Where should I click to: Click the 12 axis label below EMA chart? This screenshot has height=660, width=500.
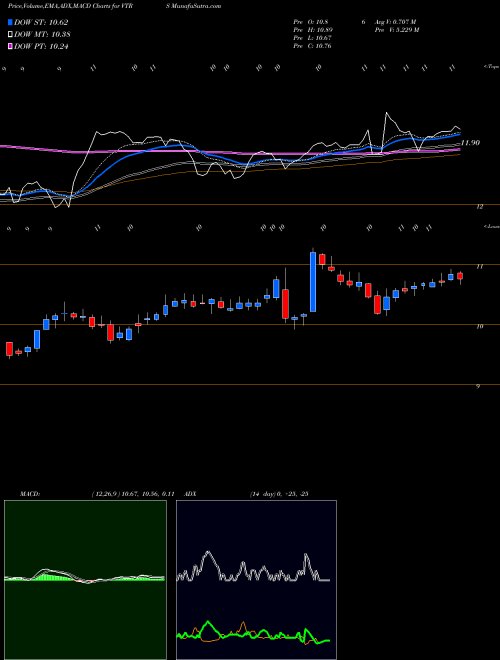pos(479,206)
